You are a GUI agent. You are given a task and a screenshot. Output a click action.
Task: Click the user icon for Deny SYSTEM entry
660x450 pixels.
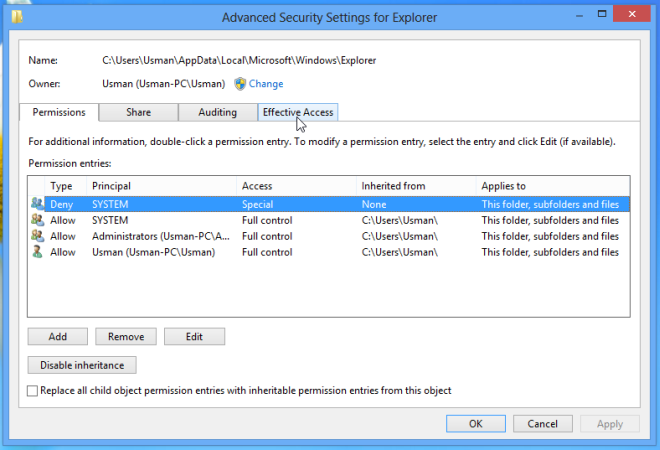pyautogui.click(x=37, y=203)
